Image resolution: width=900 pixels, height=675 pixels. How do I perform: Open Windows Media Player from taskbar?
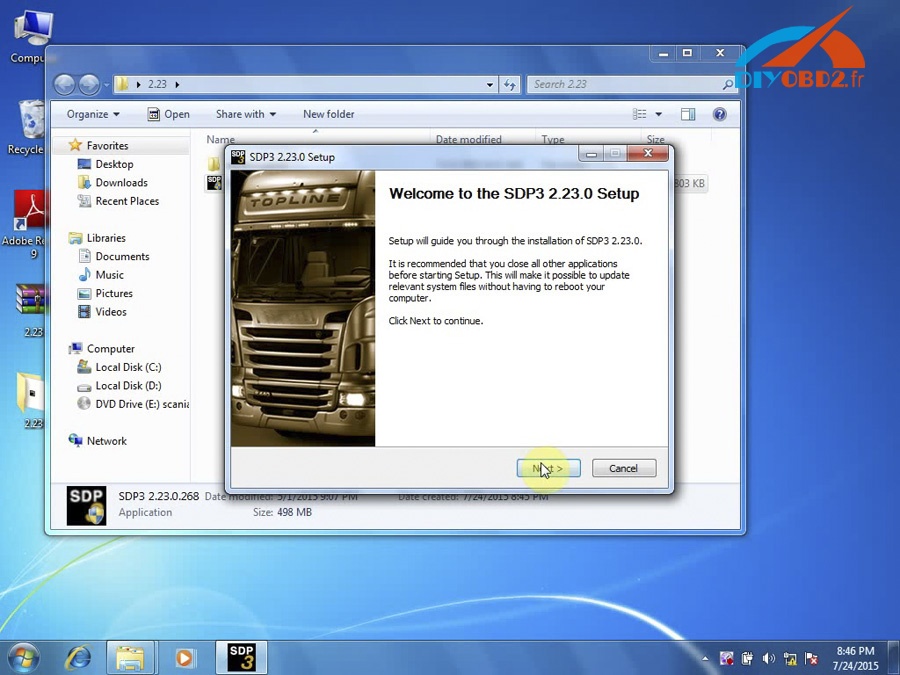pyautogui.click(x=184, y=658)
